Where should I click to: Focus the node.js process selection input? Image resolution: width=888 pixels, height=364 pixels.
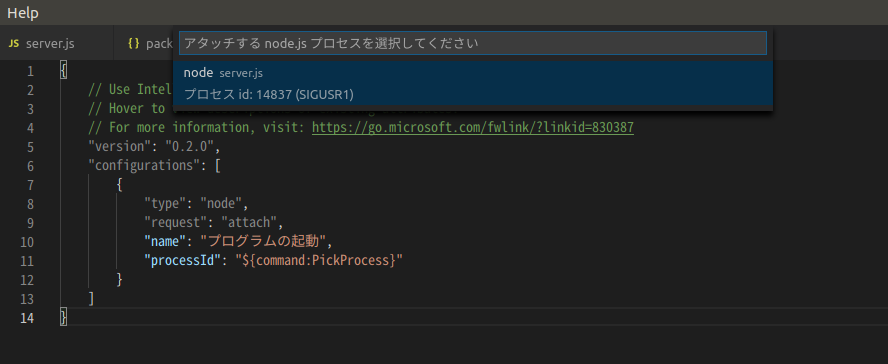[x=473, y=43]
